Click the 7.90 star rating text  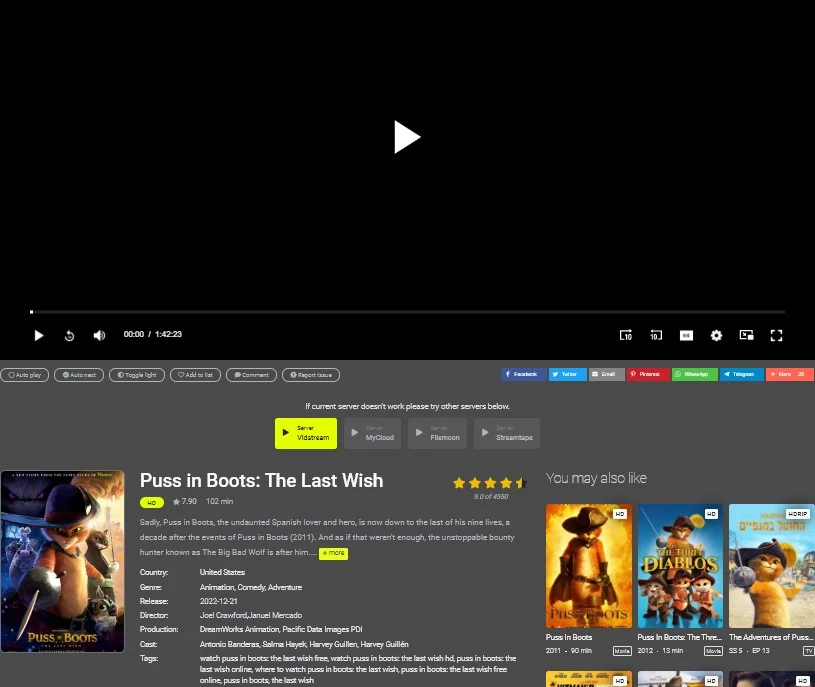(x=185, y=501)
